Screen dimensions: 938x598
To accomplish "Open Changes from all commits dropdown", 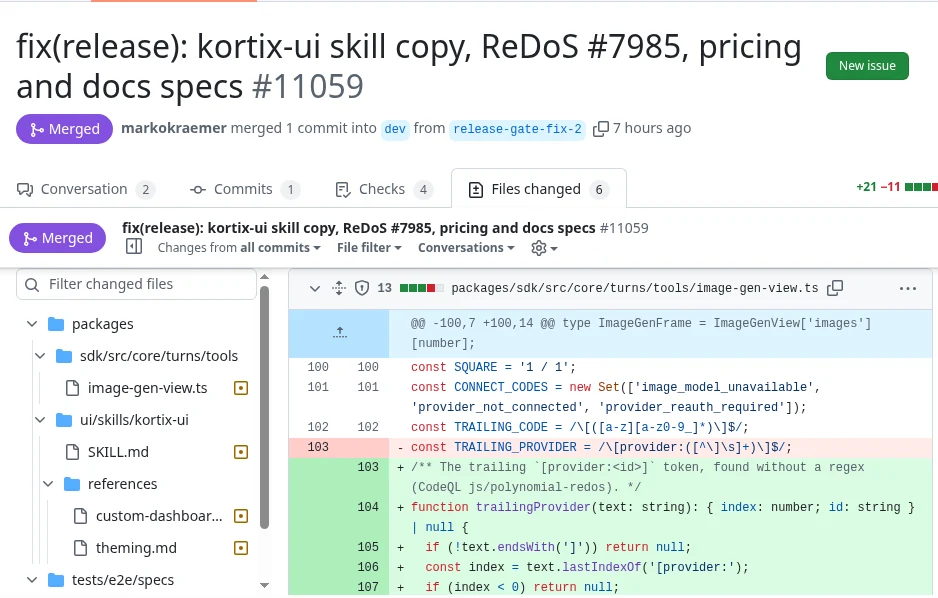I will click(x=239, y=248).
